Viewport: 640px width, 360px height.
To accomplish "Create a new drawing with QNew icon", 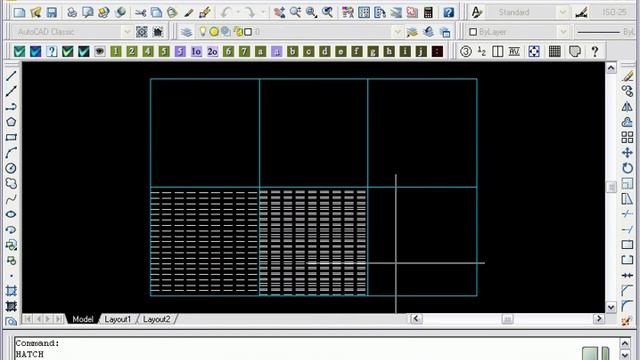I will click(19, 13).
